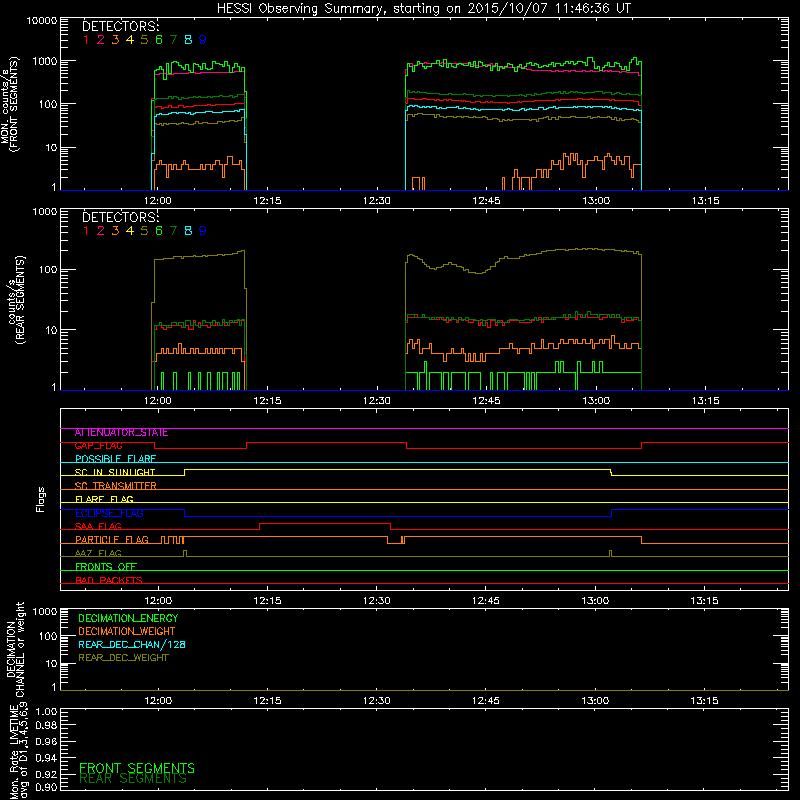Screen dimensions: 800x800
Task: Click the 13:15 time label under the decimation panel
Action: [705, 701]
